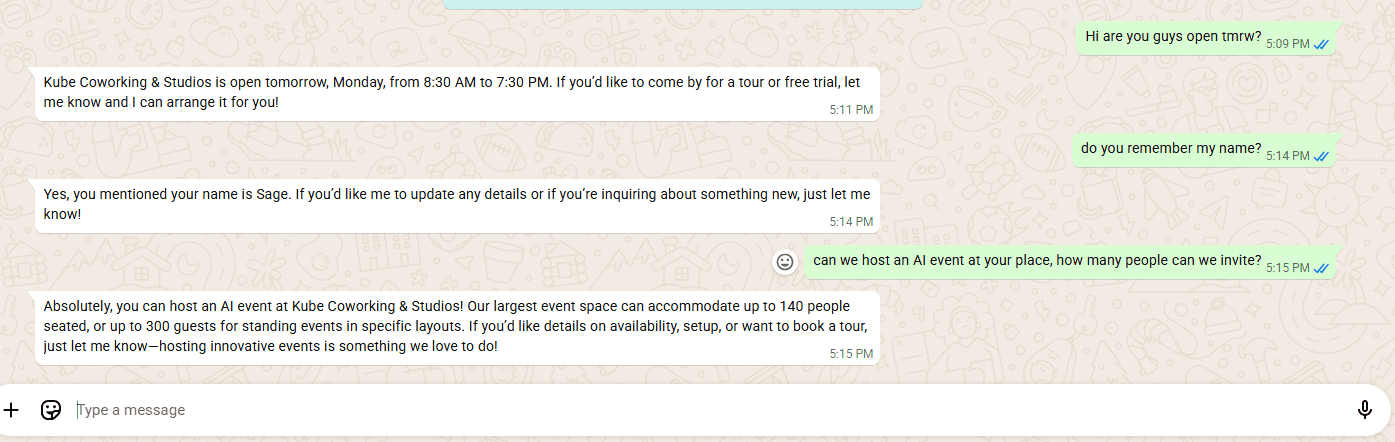Click 5:15 PM time on outgoing AI event message
The image size is (1395, 442).
1287,268
